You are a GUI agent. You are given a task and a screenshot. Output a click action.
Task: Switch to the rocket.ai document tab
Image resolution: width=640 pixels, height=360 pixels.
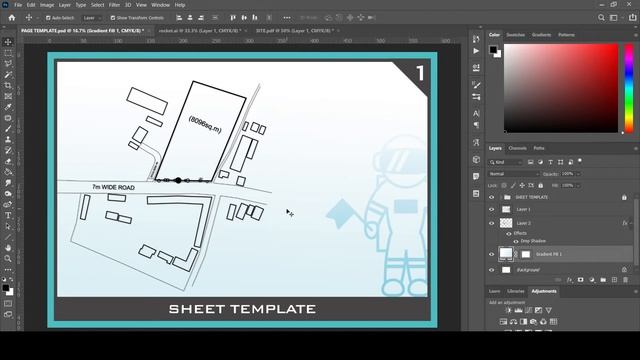tap(200, 31)
